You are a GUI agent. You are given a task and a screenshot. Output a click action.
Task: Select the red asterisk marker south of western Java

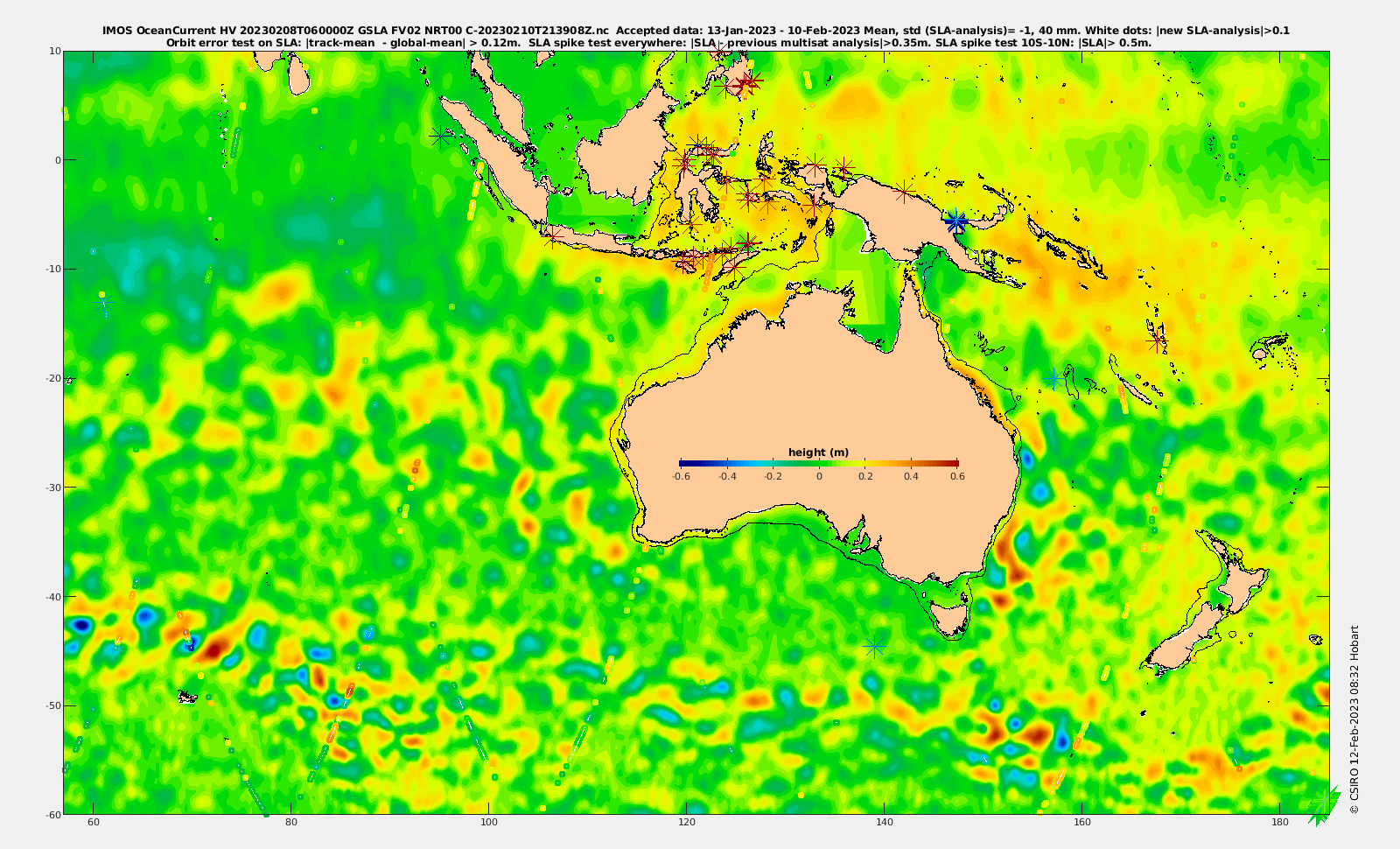[x=552, y=235]
